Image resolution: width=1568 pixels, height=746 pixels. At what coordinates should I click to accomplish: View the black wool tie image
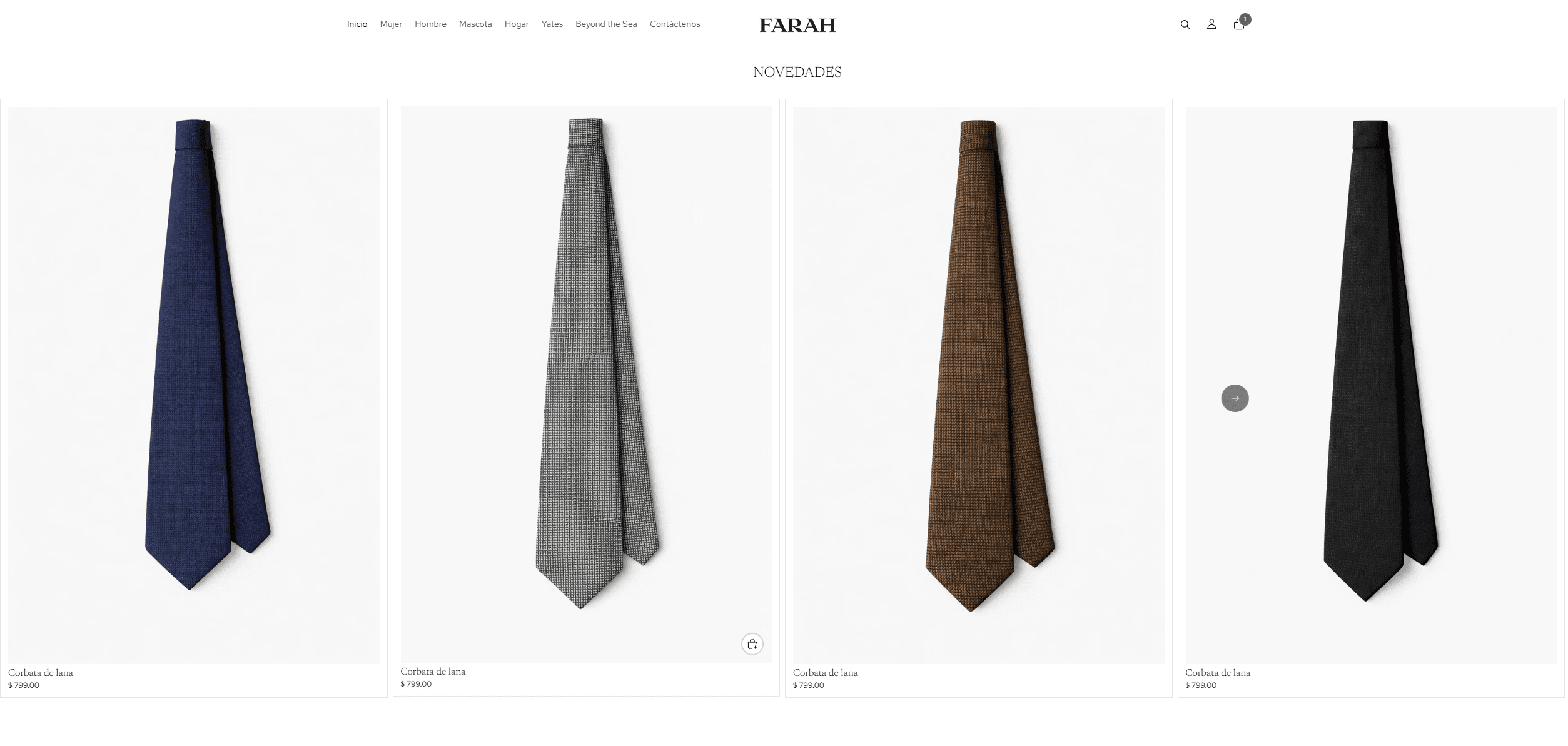1371,385
